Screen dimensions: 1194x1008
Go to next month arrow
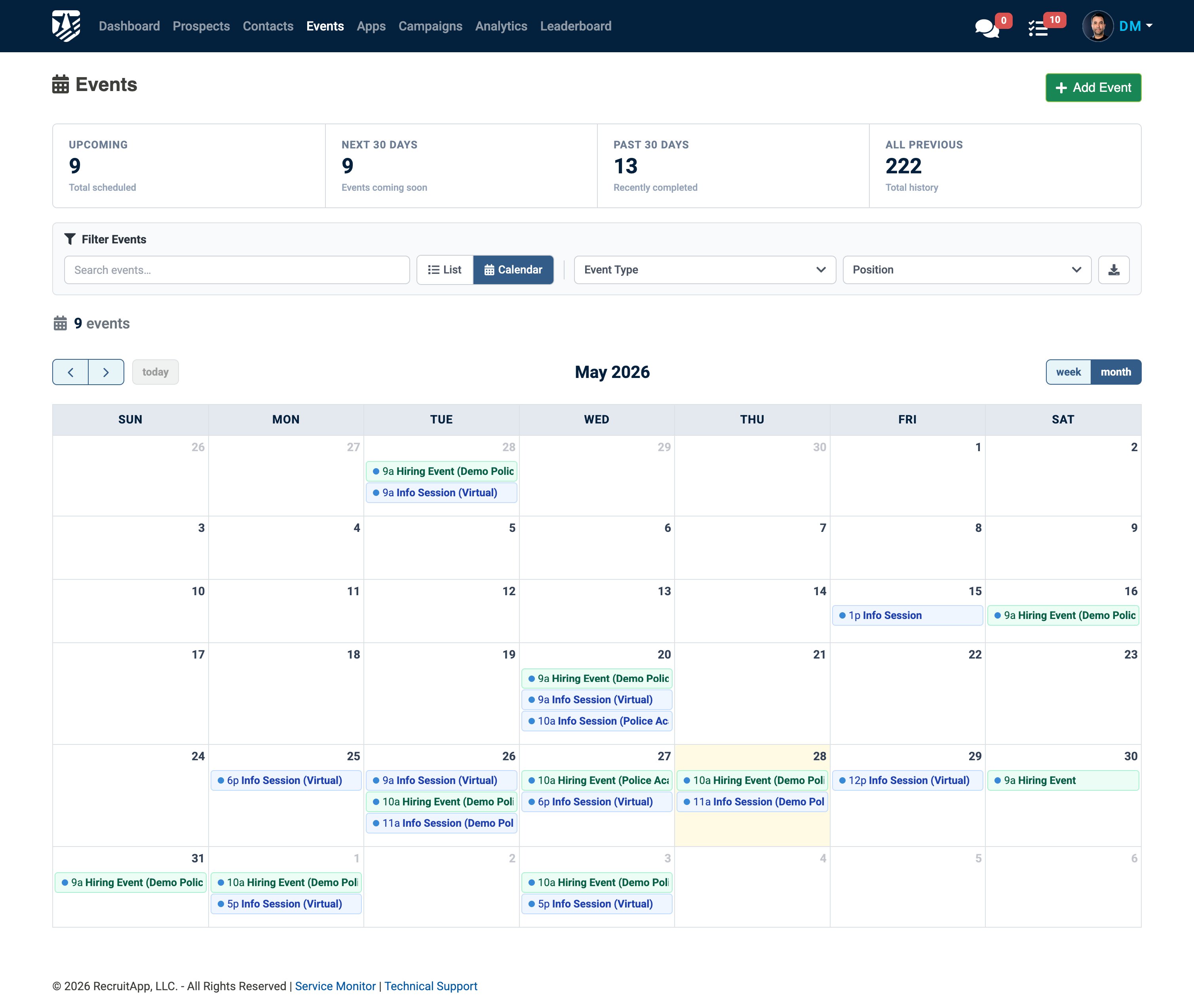pos(106,372)
